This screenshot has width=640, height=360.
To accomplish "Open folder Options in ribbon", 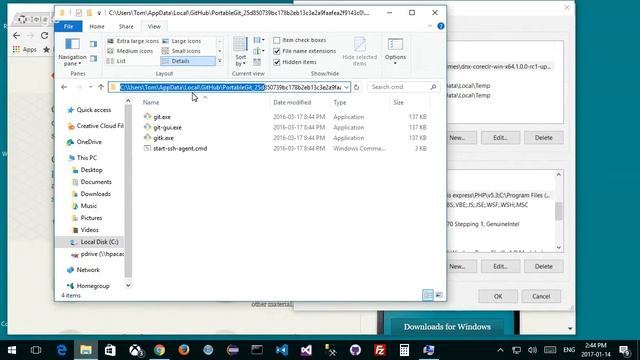I will point(395,51).
